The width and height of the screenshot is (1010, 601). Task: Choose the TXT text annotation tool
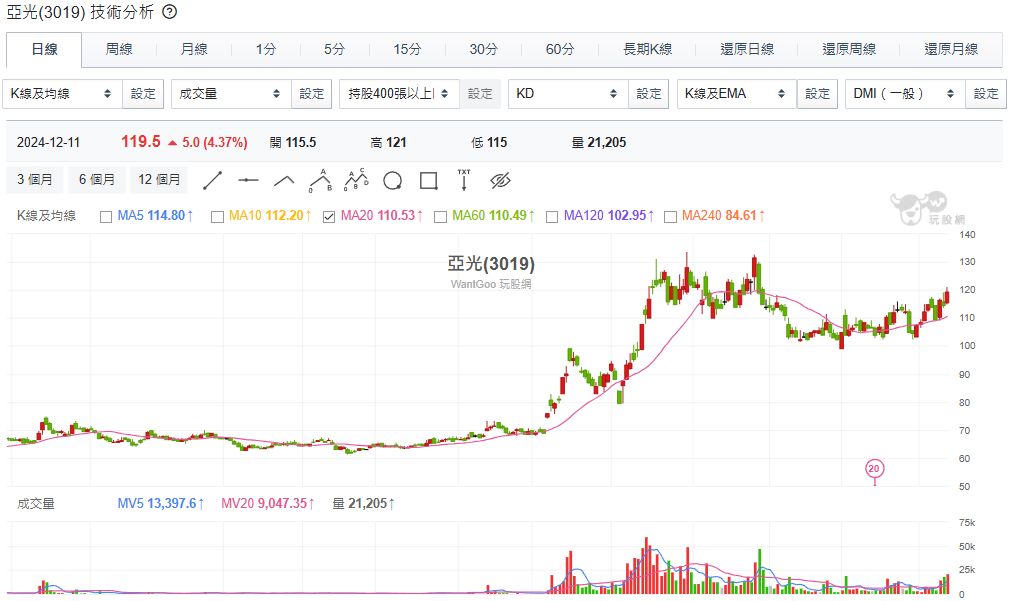coord(464,180)
